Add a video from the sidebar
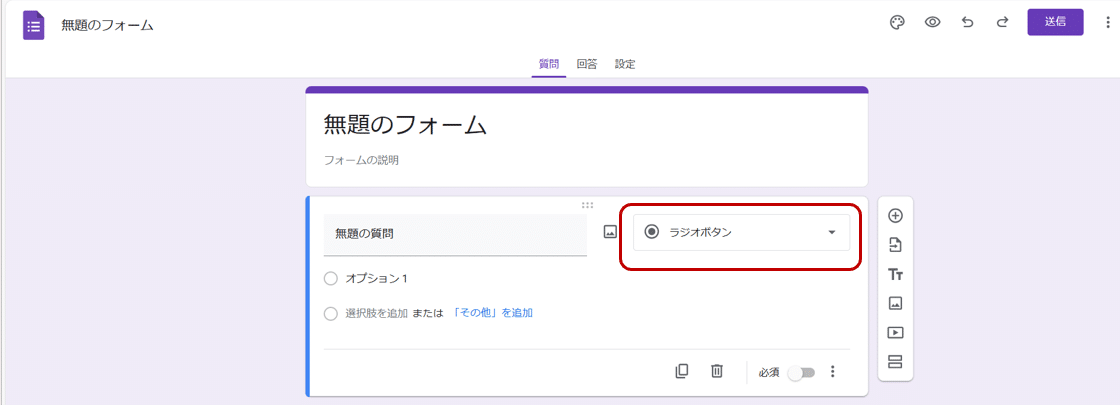The width and height of the screenshot is (1120, 405). point(895,332)
